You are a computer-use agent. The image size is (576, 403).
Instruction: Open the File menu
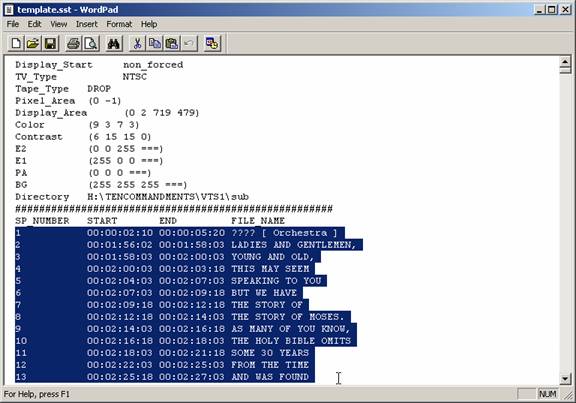click(13, 24)
